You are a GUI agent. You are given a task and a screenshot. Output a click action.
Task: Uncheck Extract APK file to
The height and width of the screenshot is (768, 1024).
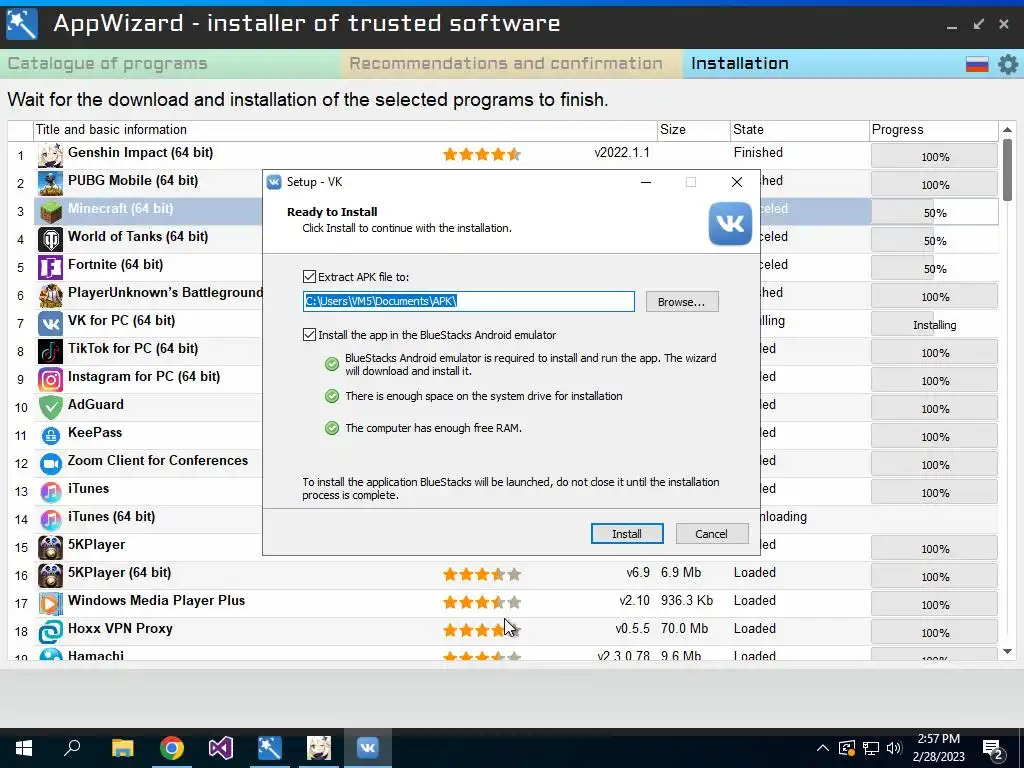click(310, 277)
